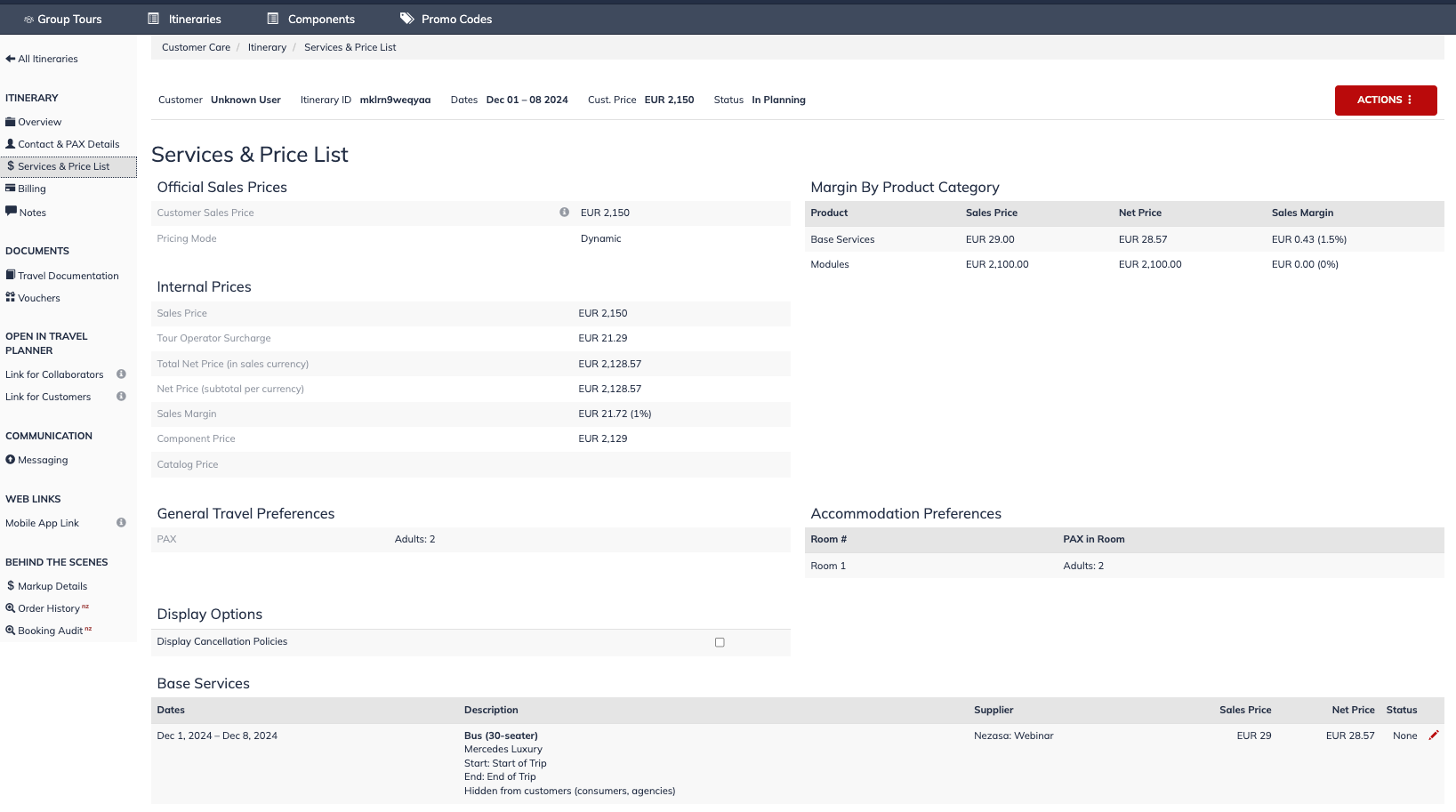Click the Messaging arrow icon

click(11, 460)
